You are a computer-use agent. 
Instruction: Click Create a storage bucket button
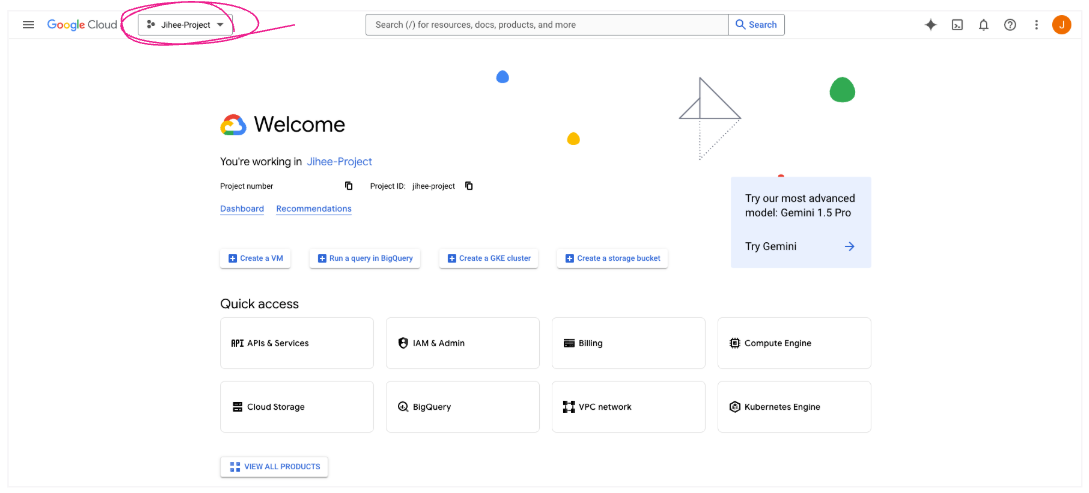click(x=612, y=258)
